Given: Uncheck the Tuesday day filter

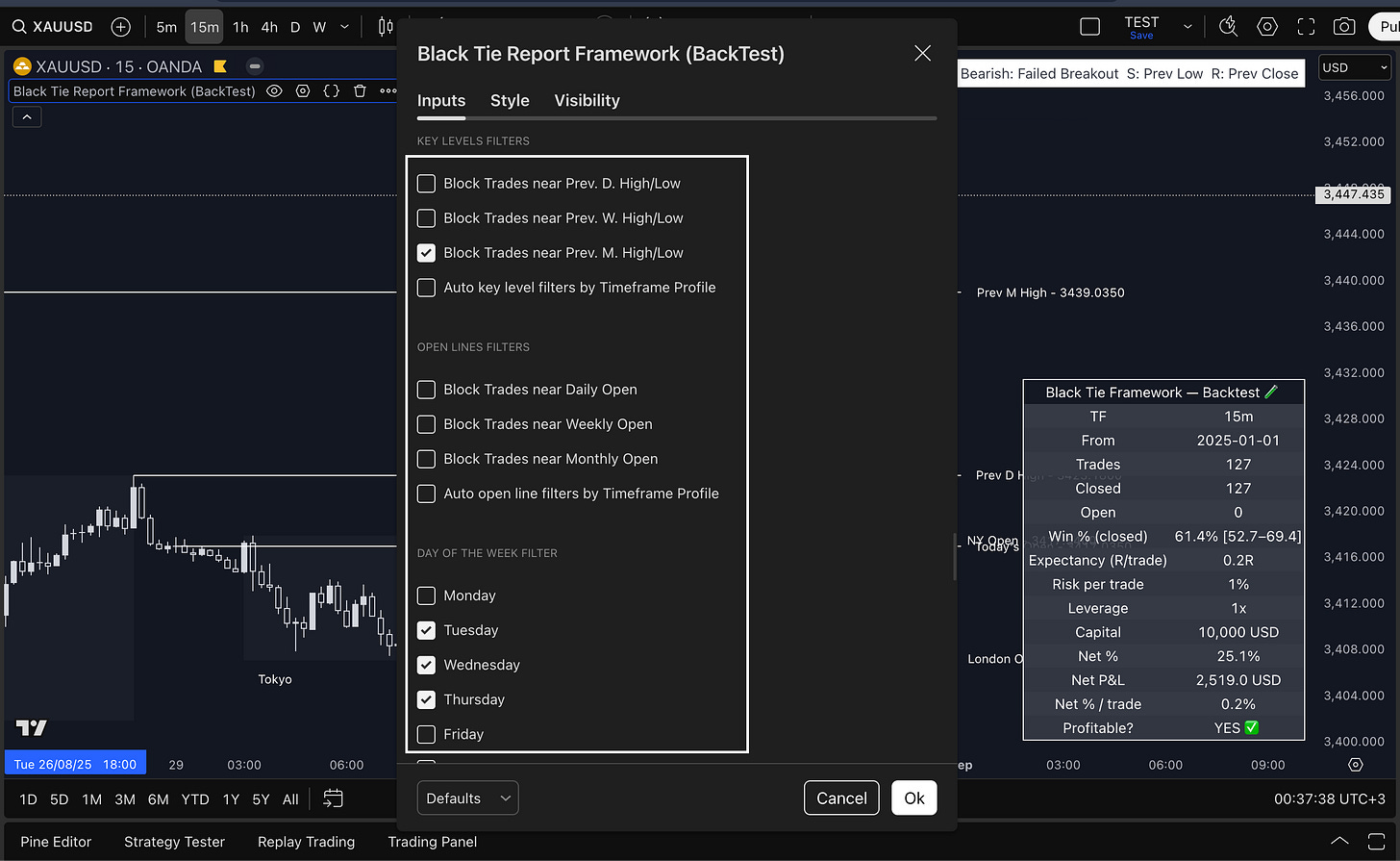Looking at the screenshot, I should point(426,630).
